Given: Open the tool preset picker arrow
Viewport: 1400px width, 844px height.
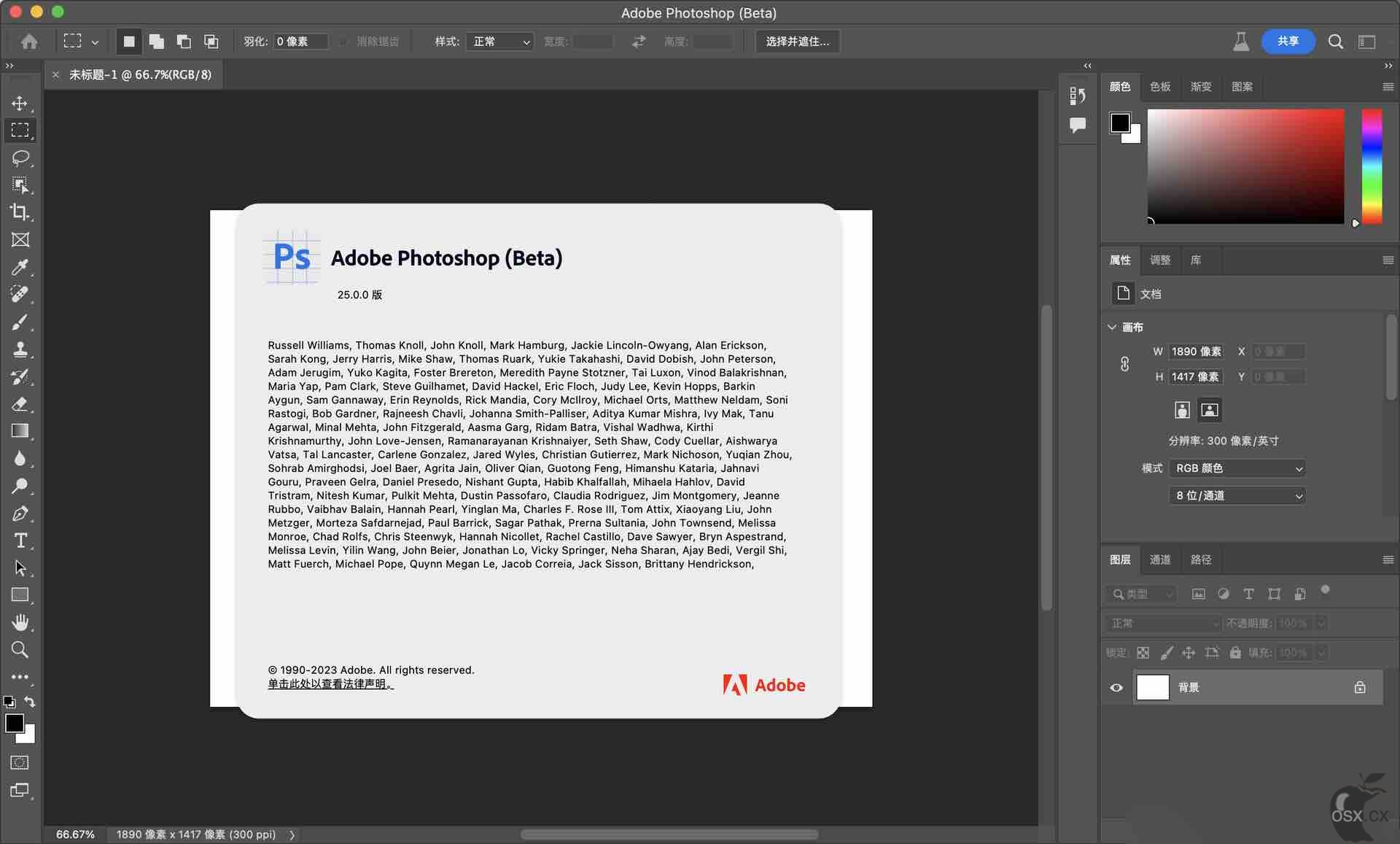Looking at the screenshot, I should coord(95,42).
